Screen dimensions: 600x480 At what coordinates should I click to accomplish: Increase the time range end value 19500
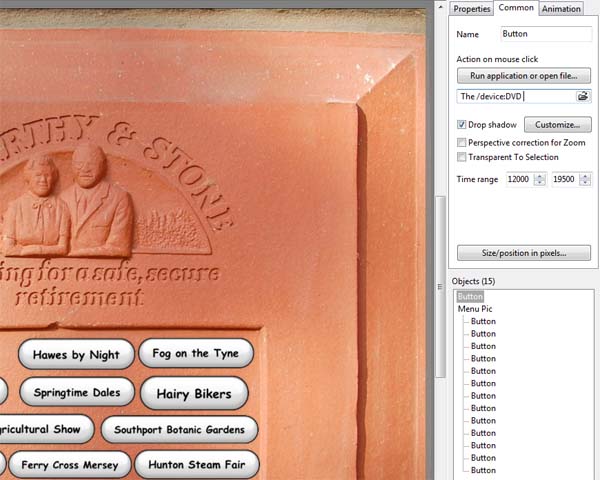(x=585, y=175)
